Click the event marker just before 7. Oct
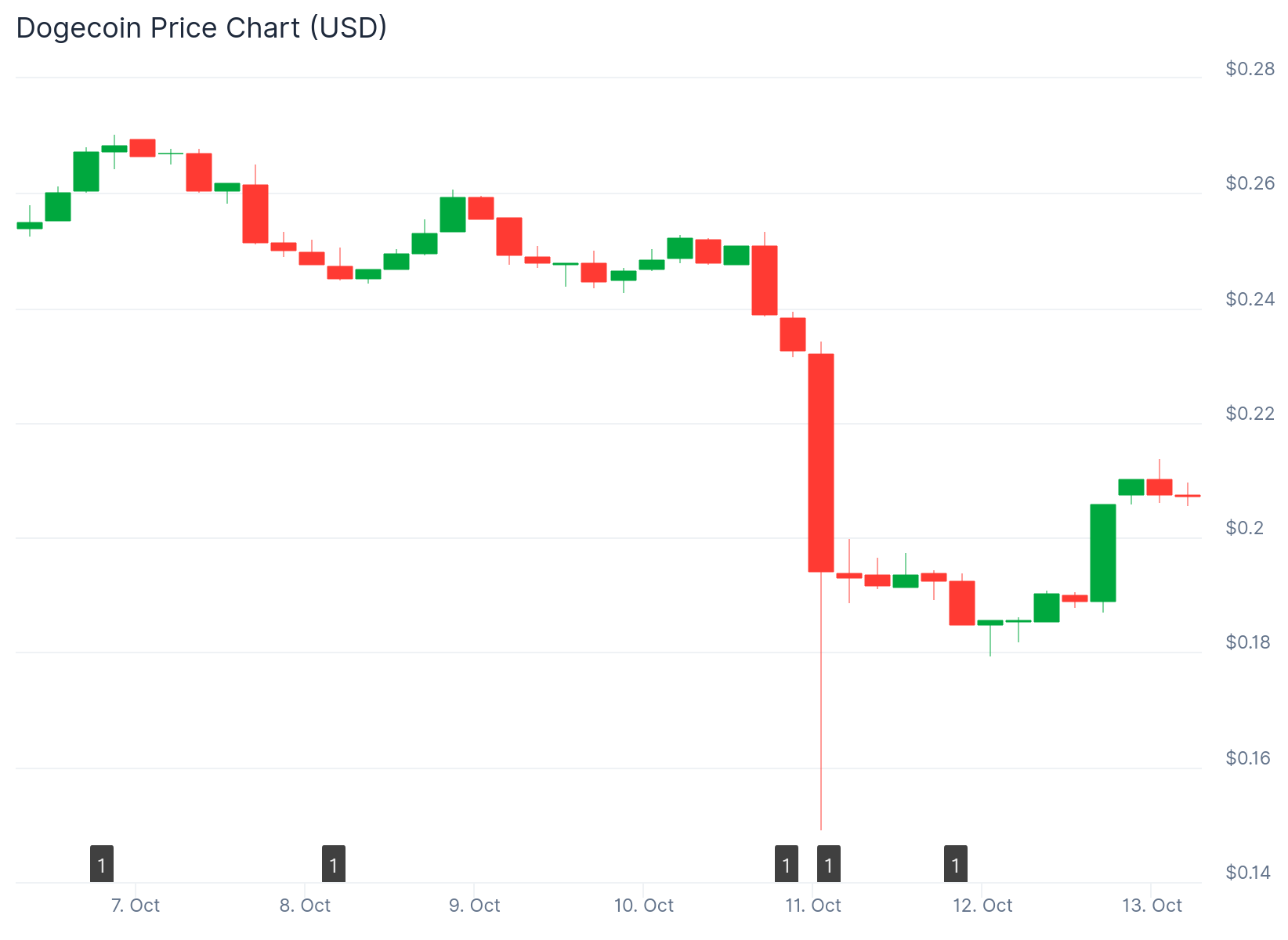 click(x=102, y=865)
